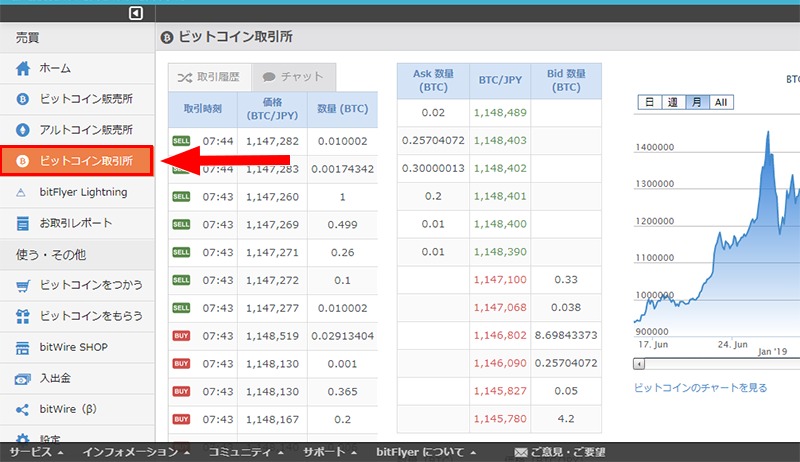Click bid price 1,145,780
Screen dimensions: 800x462
[500, 419]
